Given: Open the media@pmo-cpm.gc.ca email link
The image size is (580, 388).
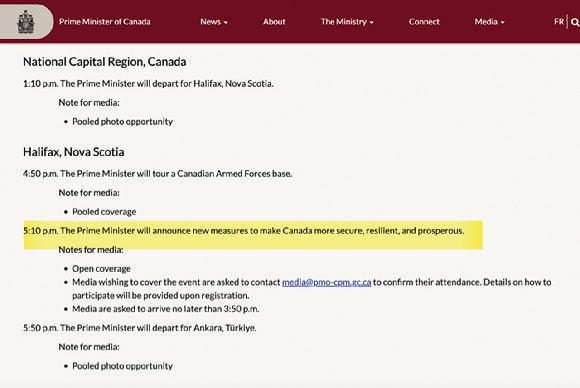Looking at the screenshot, I should (326, 282).
